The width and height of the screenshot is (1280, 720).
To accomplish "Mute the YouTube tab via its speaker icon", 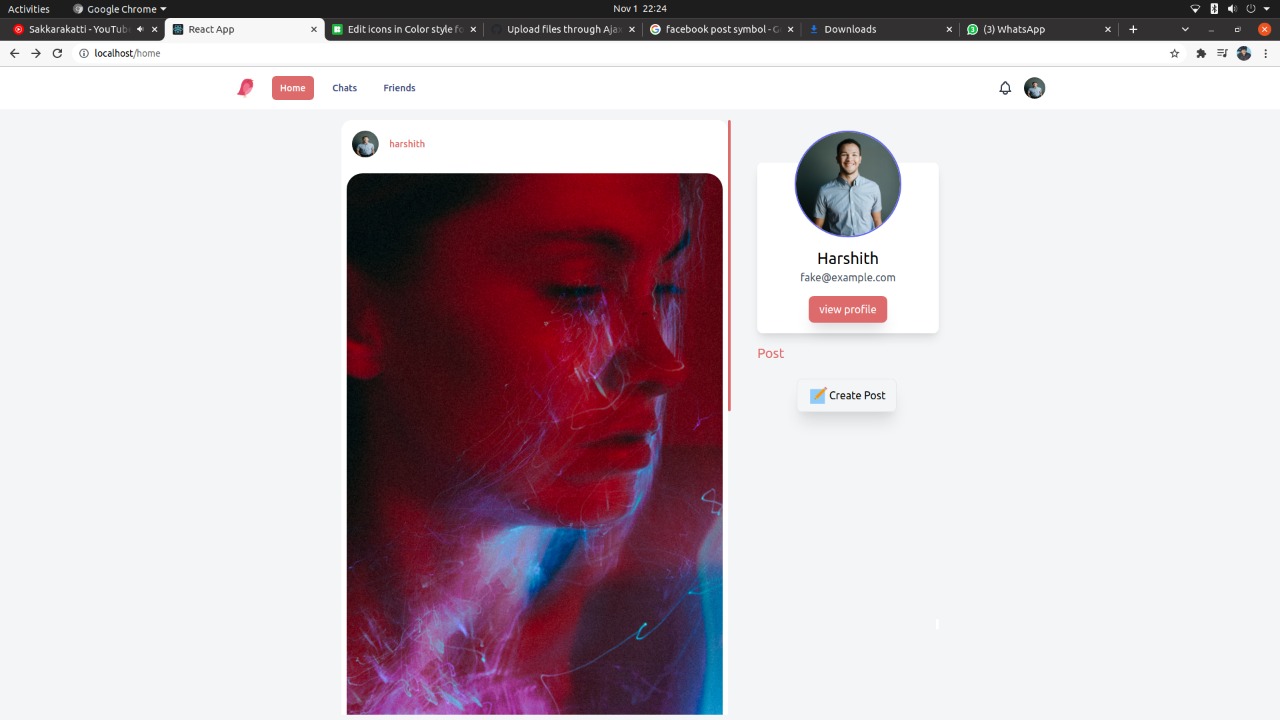I will [x=140, y=29].
